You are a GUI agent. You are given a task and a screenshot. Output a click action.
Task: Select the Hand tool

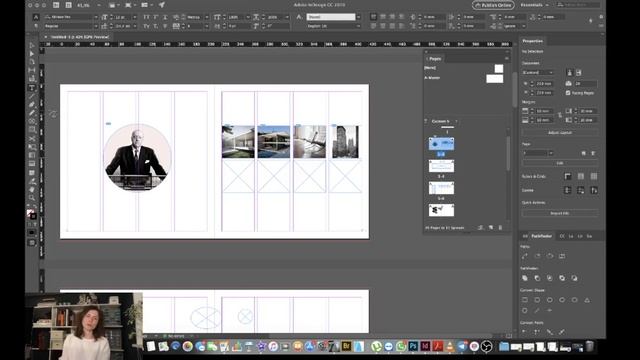[32, 189]
